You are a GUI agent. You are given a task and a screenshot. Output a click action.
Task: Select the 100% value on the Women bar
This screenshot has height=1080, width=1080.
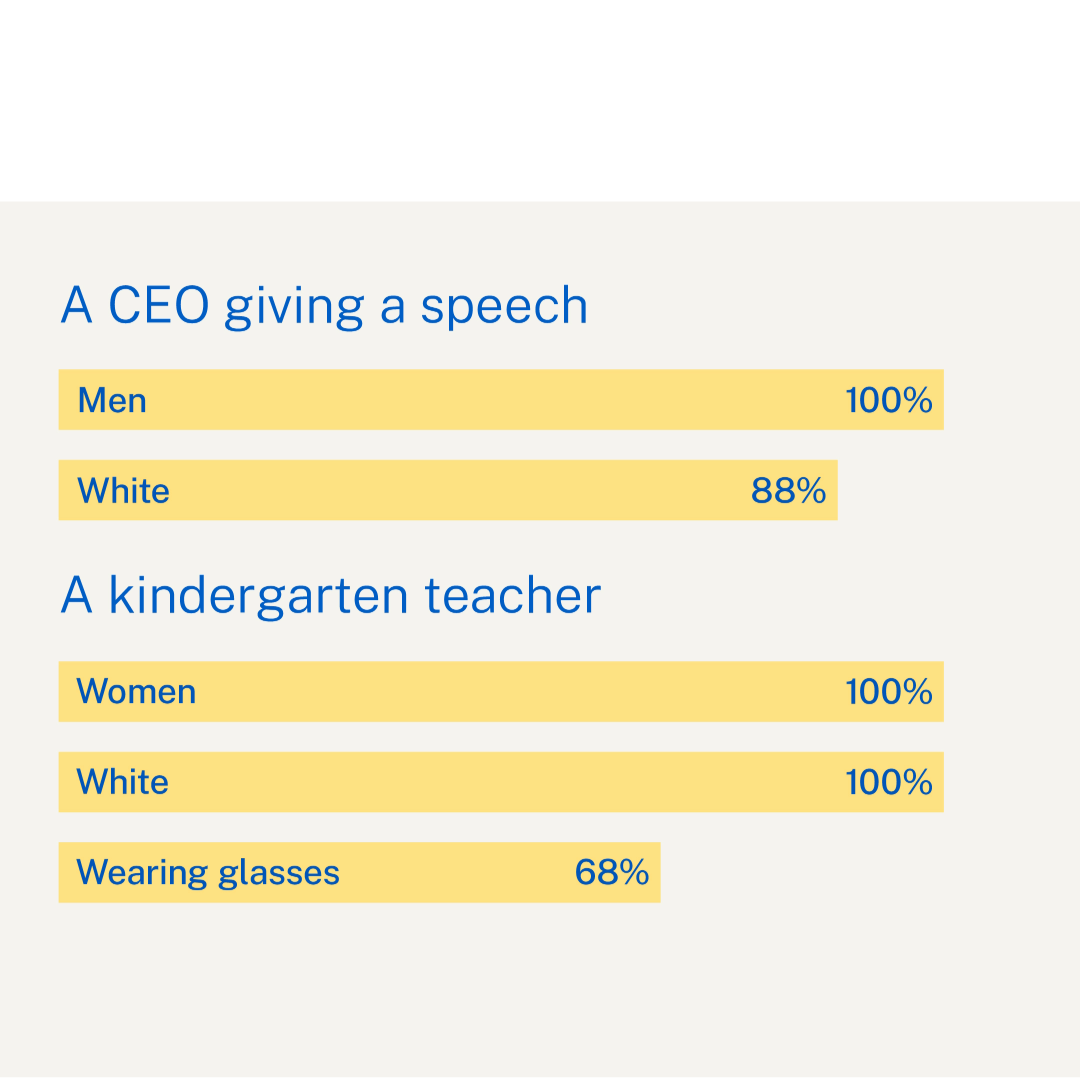(x=888, y=692)
